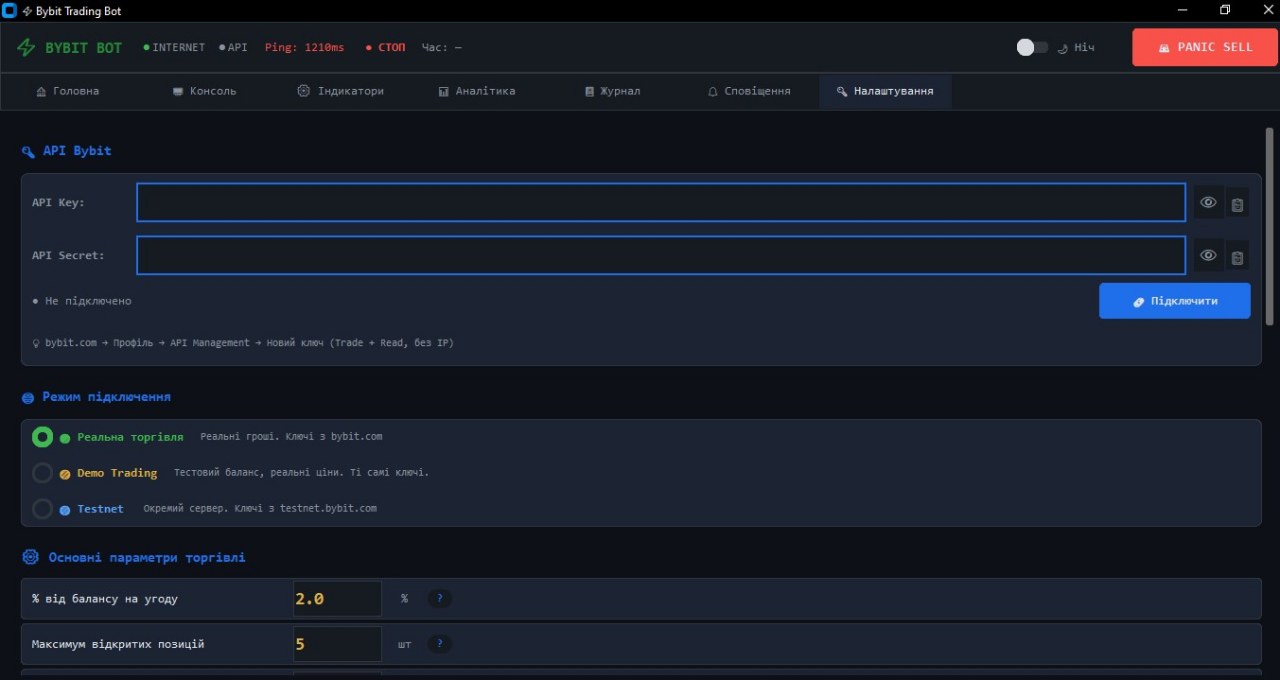Focus the API Key input field
The image size is (1280, 680).
pos(661,203)
